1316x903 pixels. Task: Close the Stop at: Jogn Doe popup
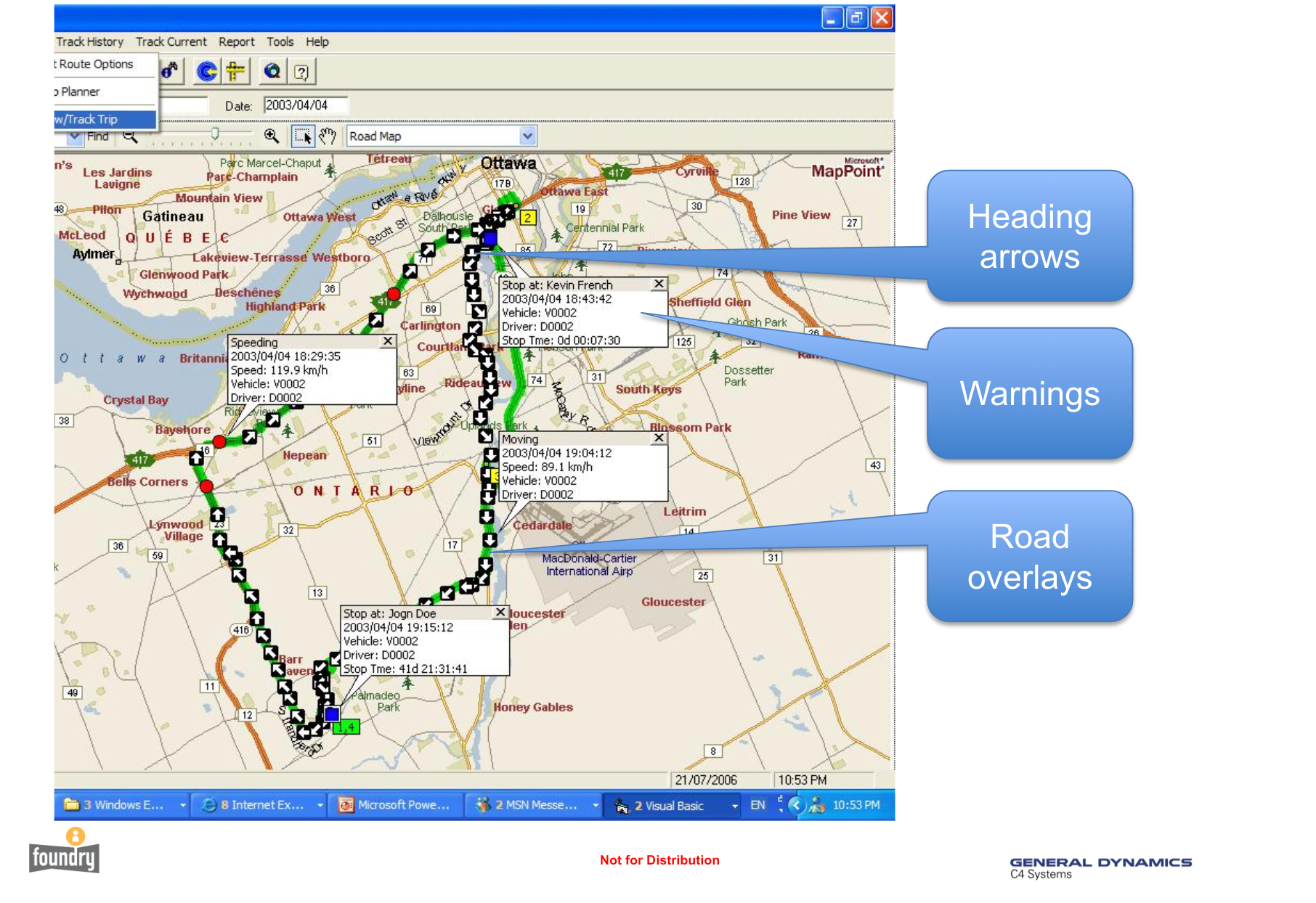pyautogui.click(x=500, y=613)
